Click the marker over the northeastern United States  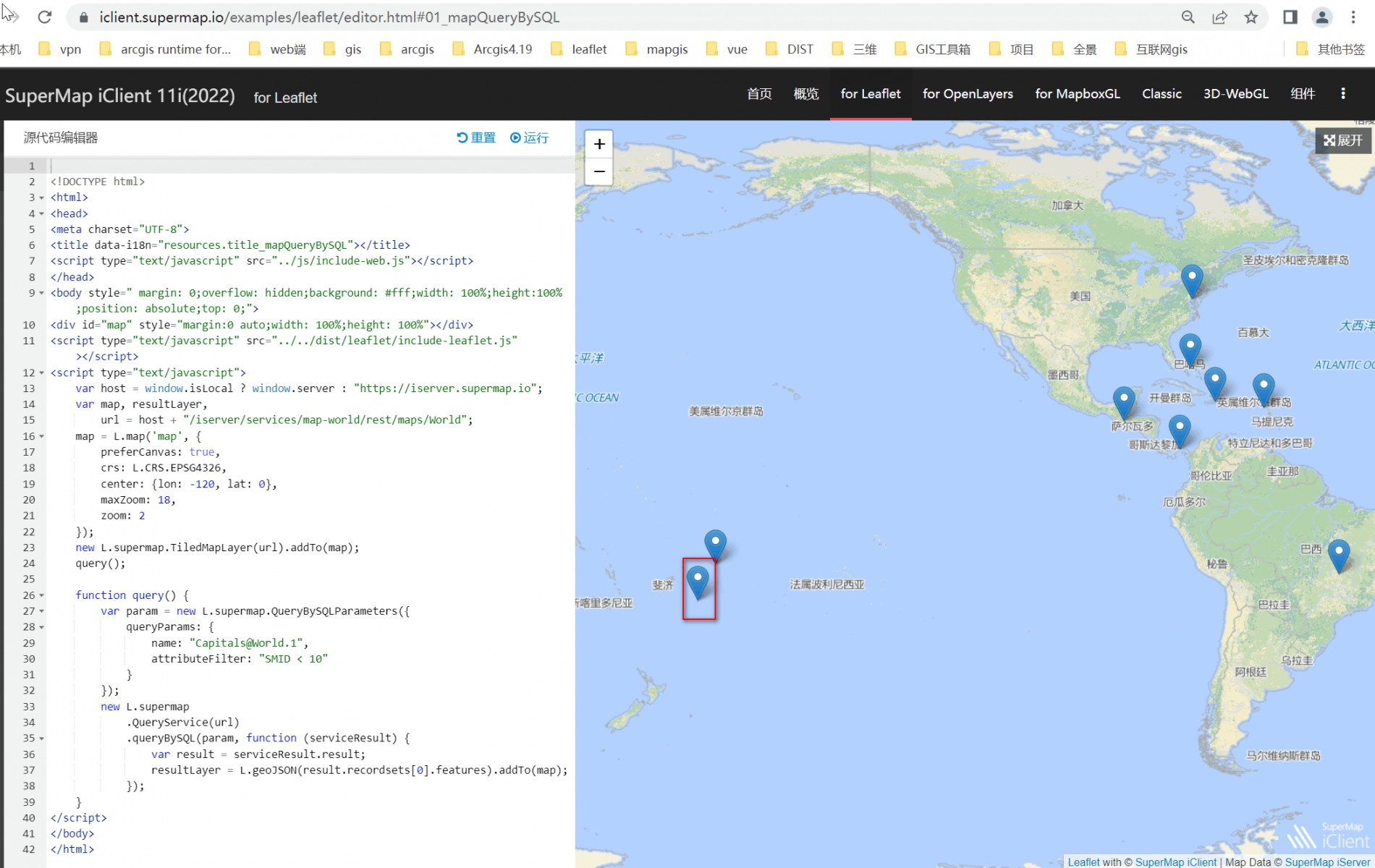pyautogui.click(x=1192, y=282)
